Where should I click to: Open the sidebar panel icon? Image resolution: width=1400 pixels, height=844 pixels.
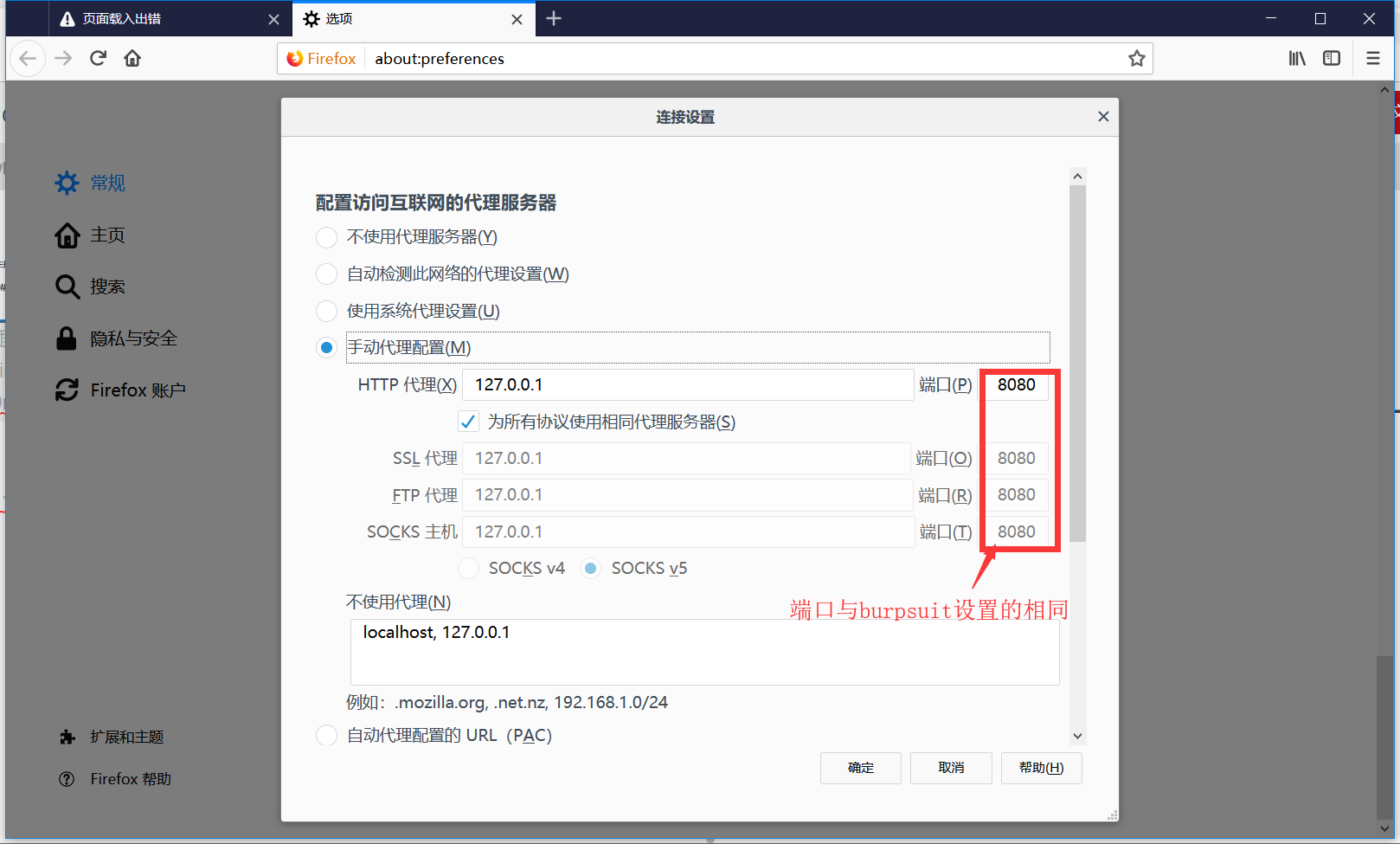pyautogui.click(x=1332, y=58)
